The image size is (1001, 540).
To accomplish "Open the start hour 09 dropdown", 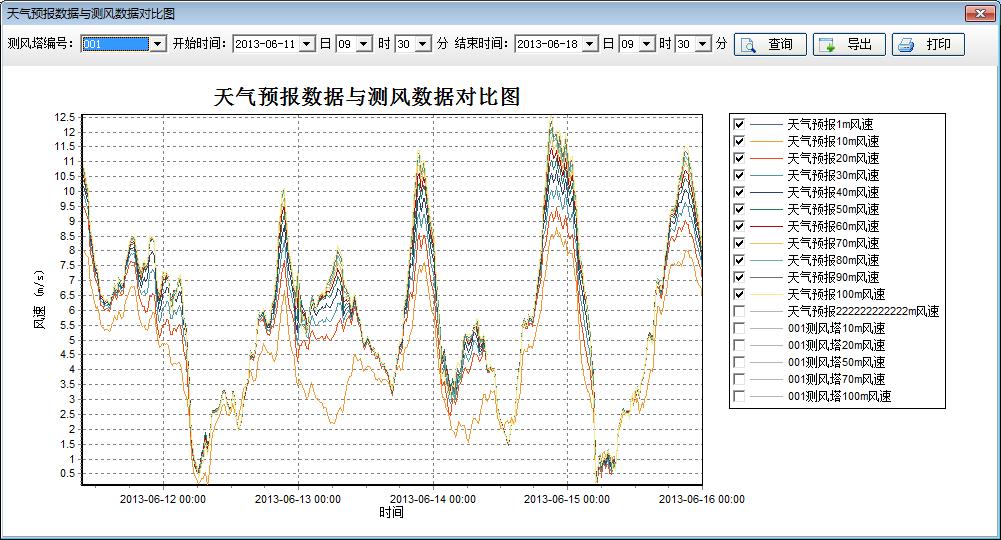I will 364,44.
